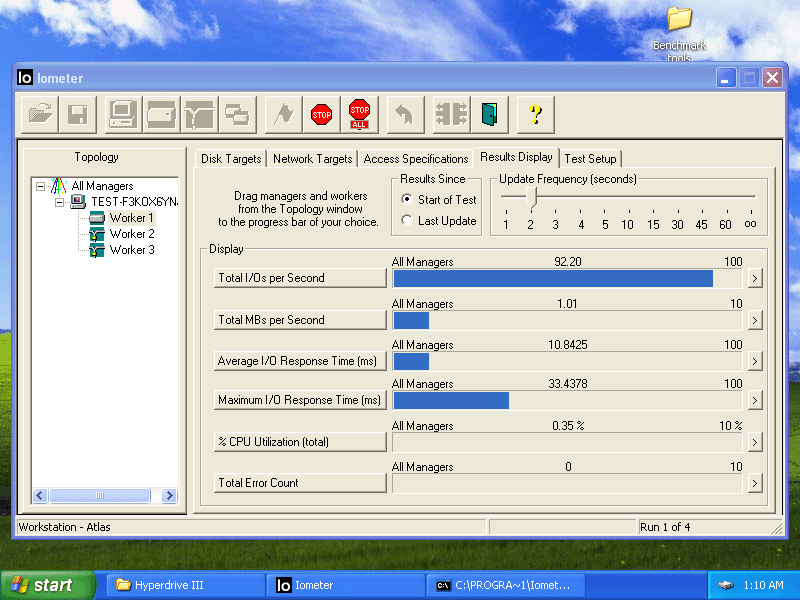
Task: Disconnect the selected worker or manager icon
Action: 451,114
